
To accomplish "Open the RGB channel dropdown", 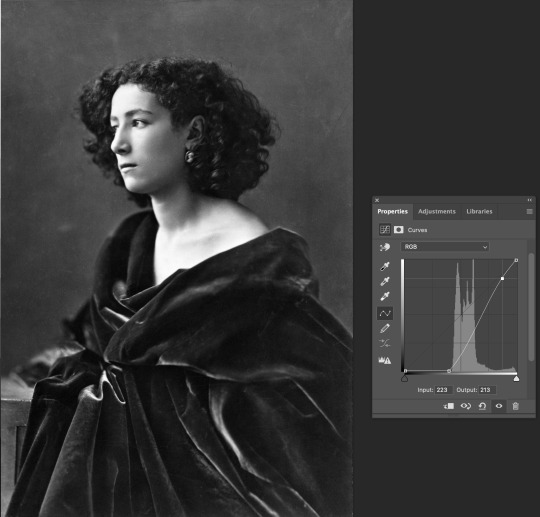I will pyautogui.click(x=445, y=247).
